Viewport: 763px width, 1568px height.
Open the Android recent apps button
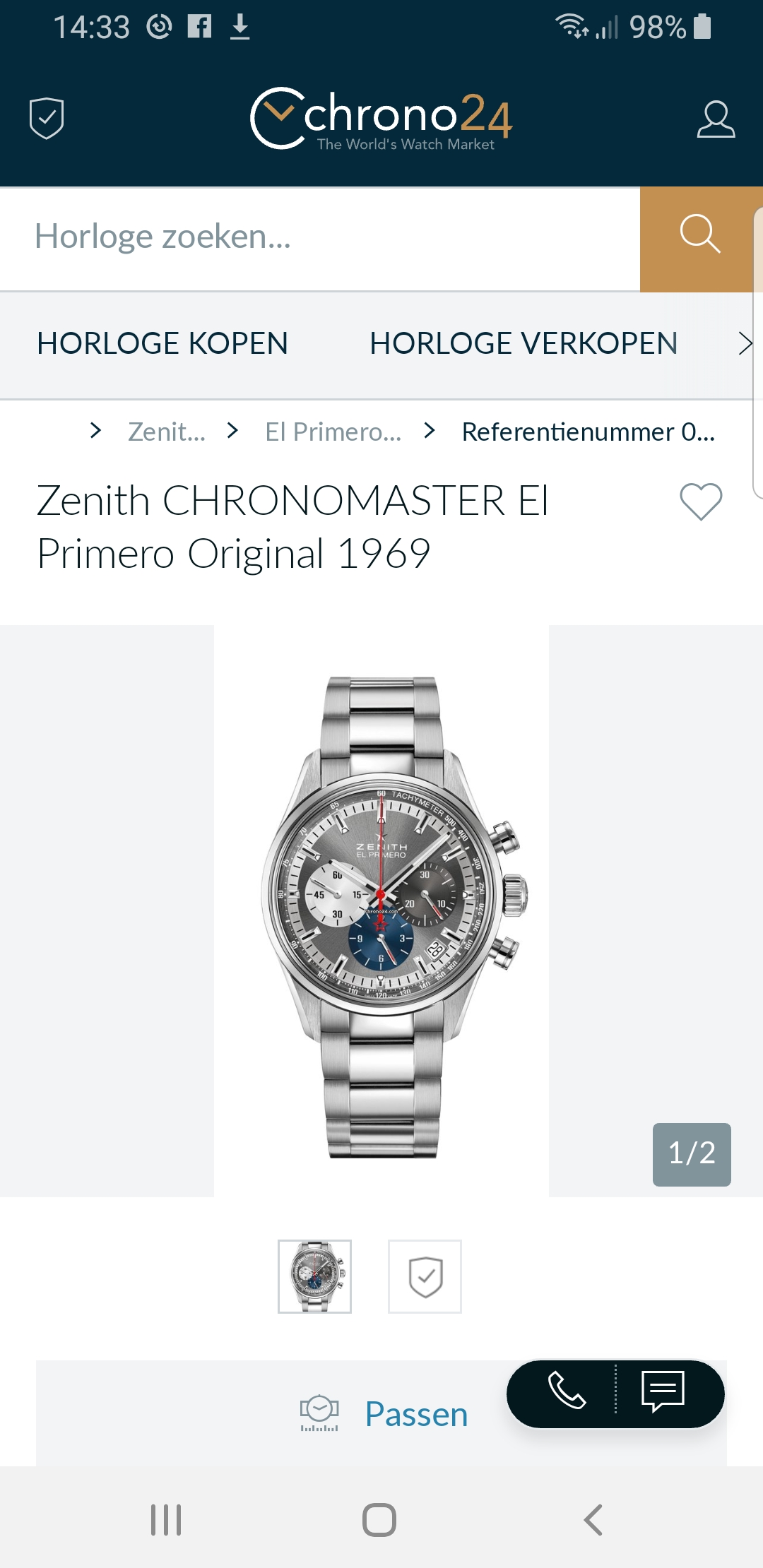166,1519
